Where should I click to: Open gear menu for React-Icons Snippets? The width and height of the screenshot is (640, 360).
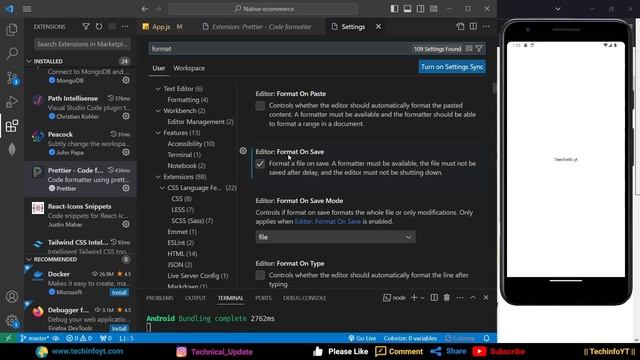(126, 224)
